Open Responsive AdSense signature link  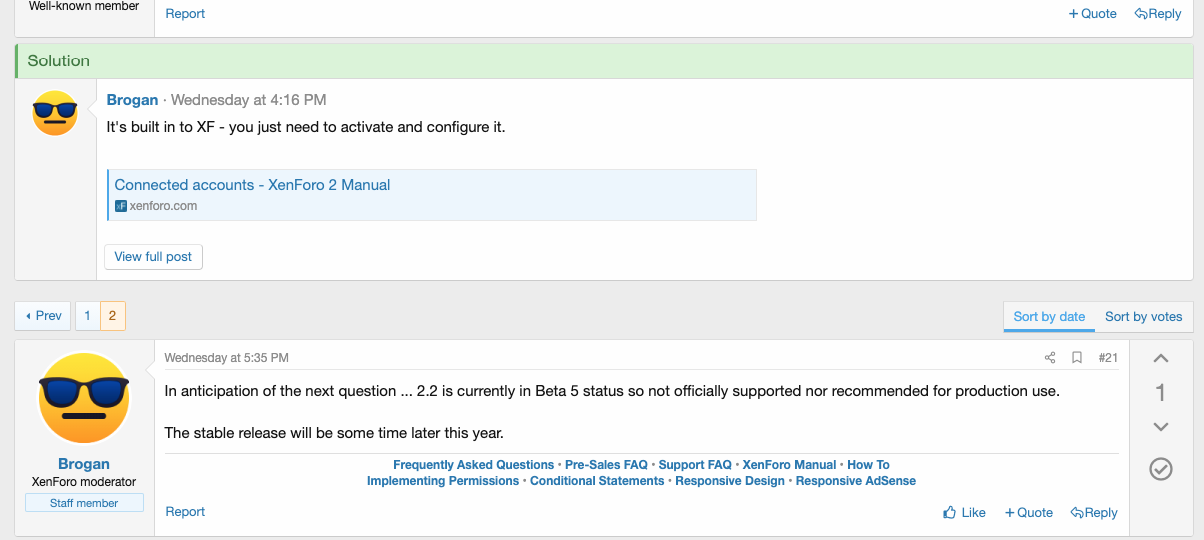856,481
